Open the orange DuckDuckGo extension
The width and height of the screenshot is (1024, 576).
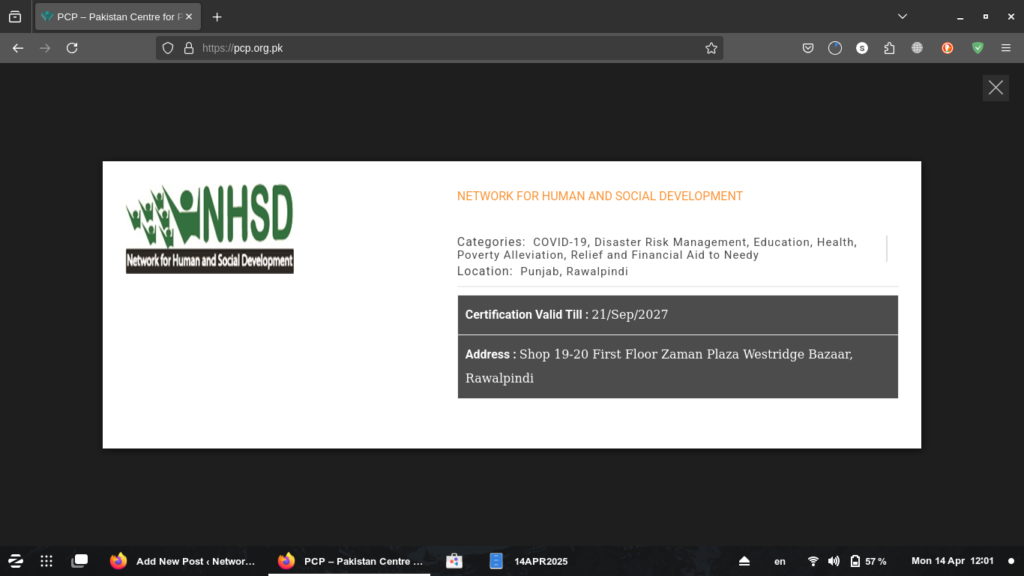(947, 48)
